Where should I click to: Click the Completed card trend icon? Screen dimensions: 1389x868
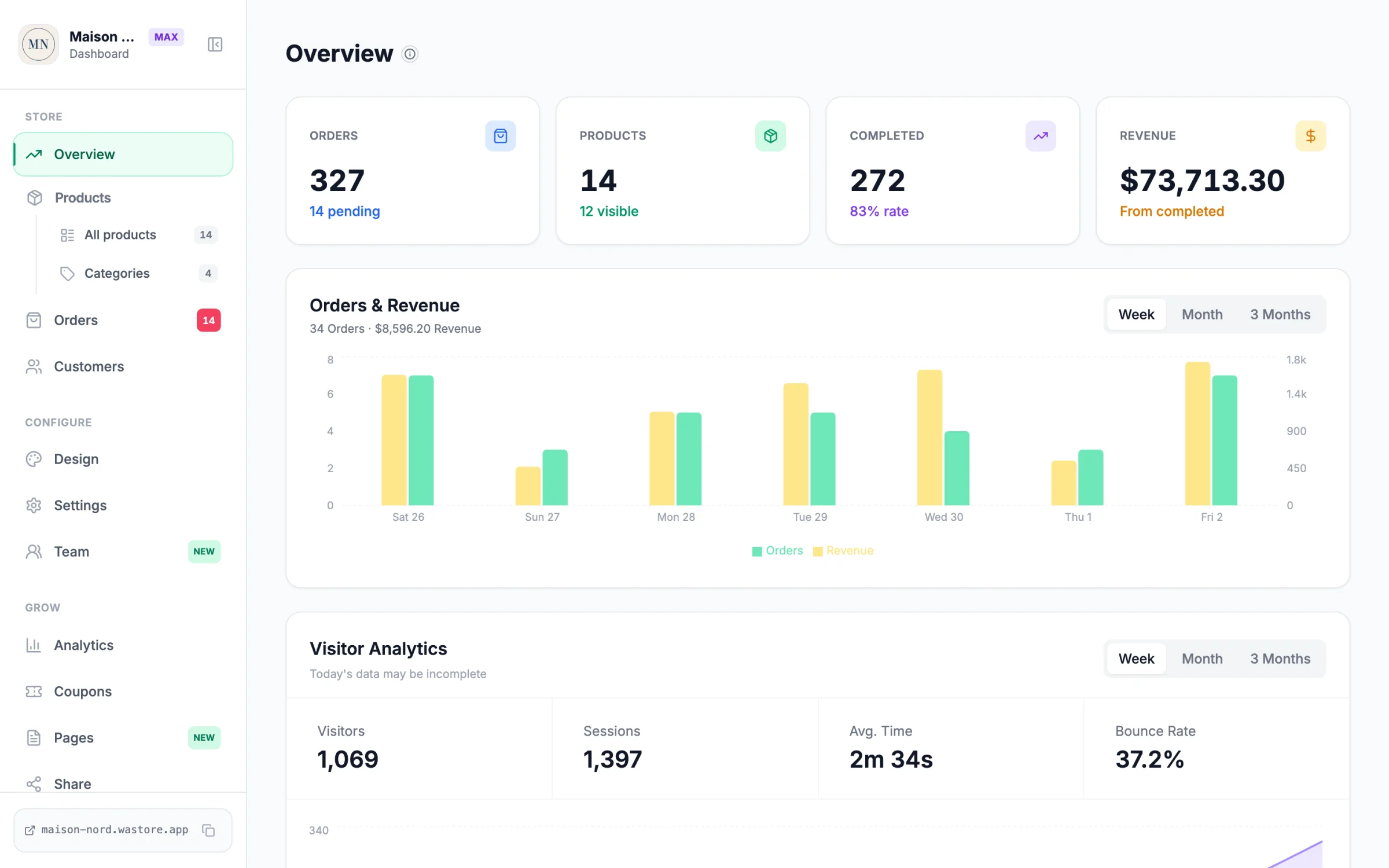click(1041, 136)
